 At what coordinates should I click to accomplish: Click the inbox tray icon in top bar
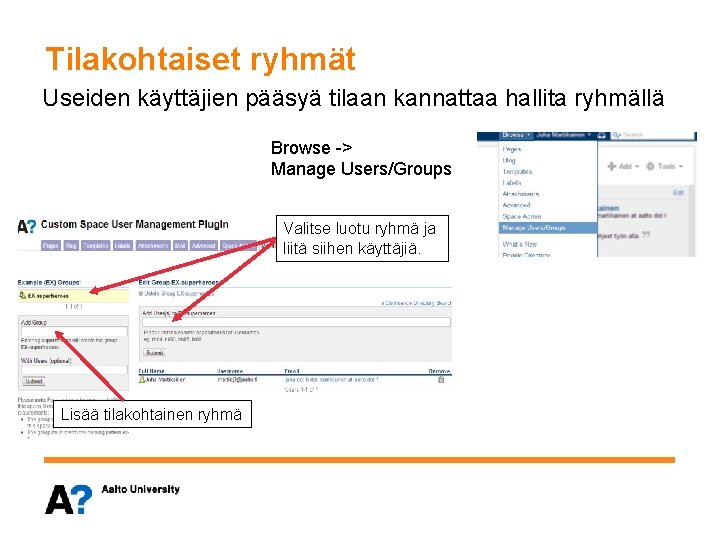[x=603, y=135]
